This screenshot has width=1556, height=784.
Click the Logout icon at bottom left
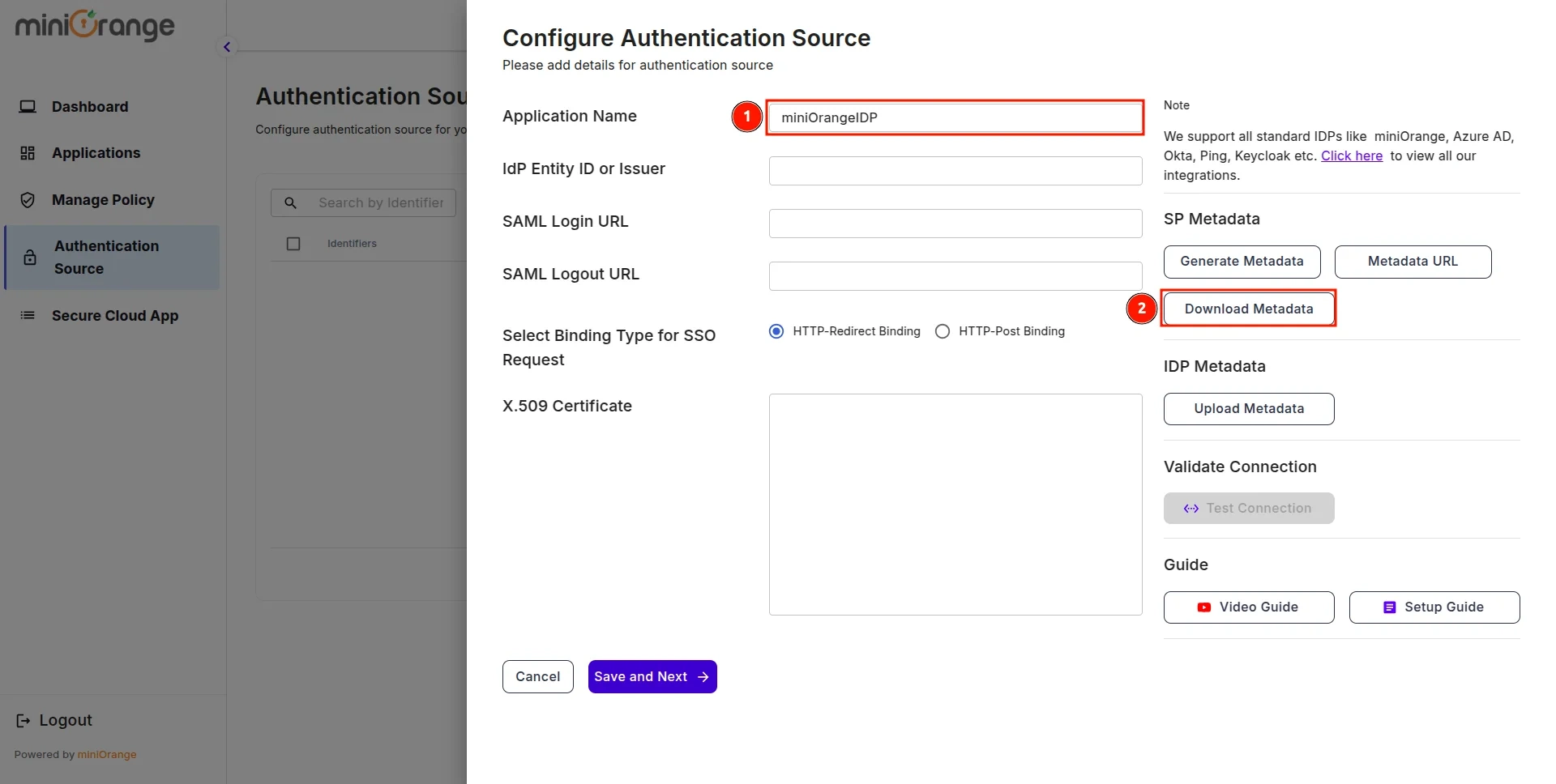(x=21, y=720)
